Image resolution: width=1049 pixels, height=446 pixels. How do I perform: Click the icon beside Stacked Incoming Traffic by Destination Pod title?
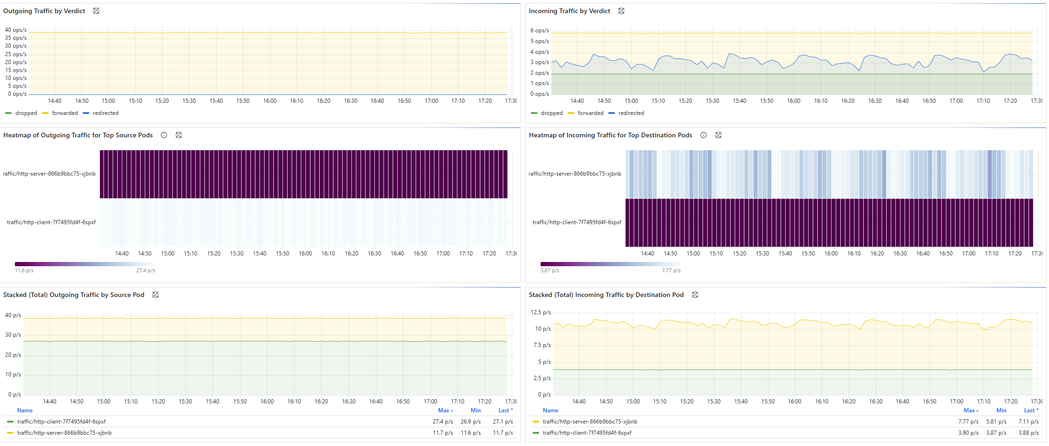pos(695,294)
